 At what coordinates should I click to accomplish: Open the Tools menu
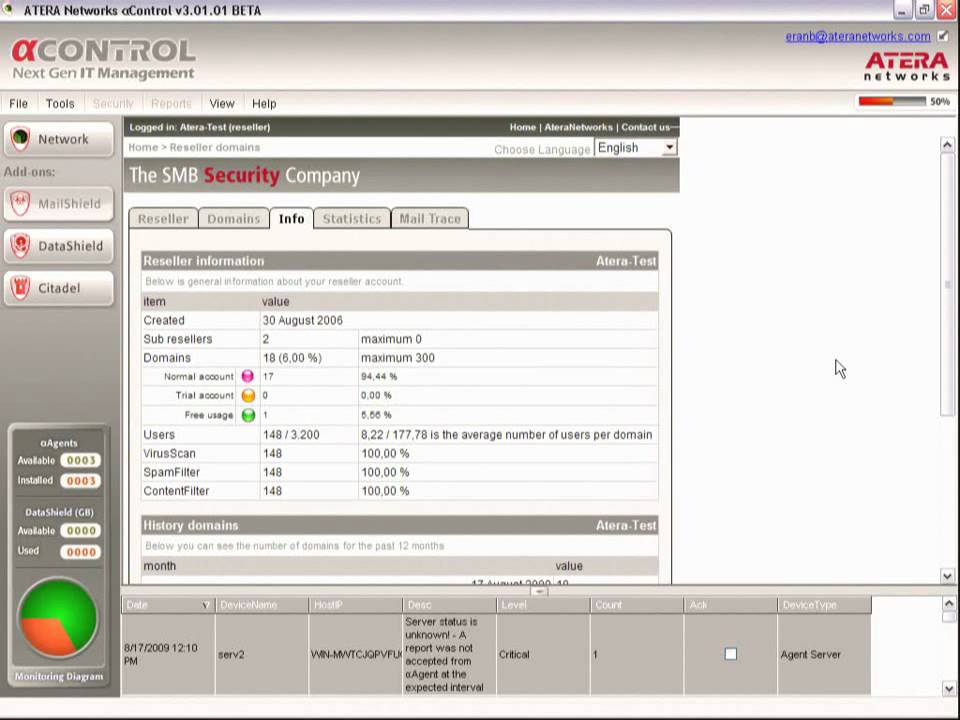click(x=60, y=103)
